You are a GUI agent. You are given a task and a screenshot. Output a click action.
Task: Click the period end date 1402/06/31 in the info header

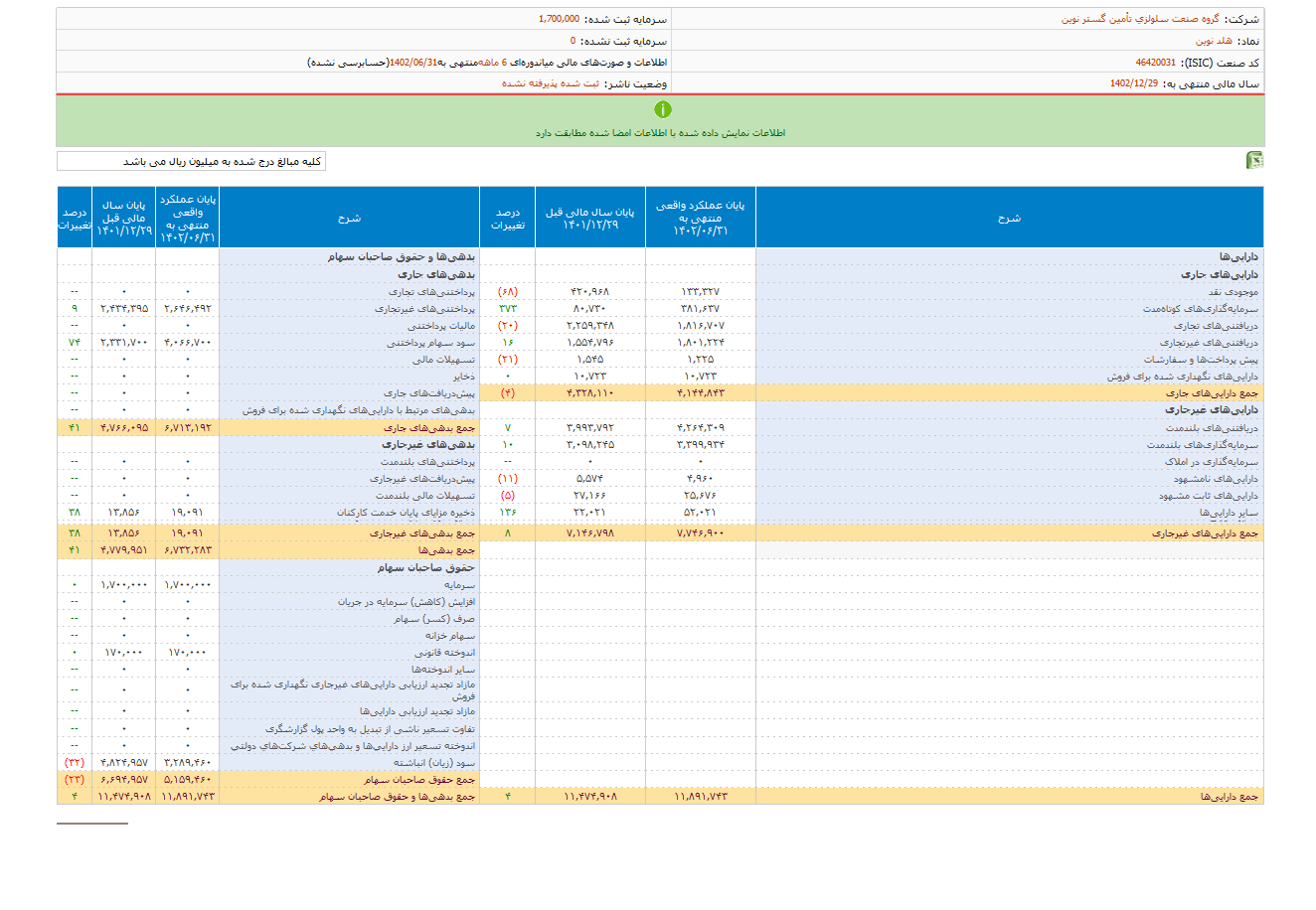pos(413,63)
